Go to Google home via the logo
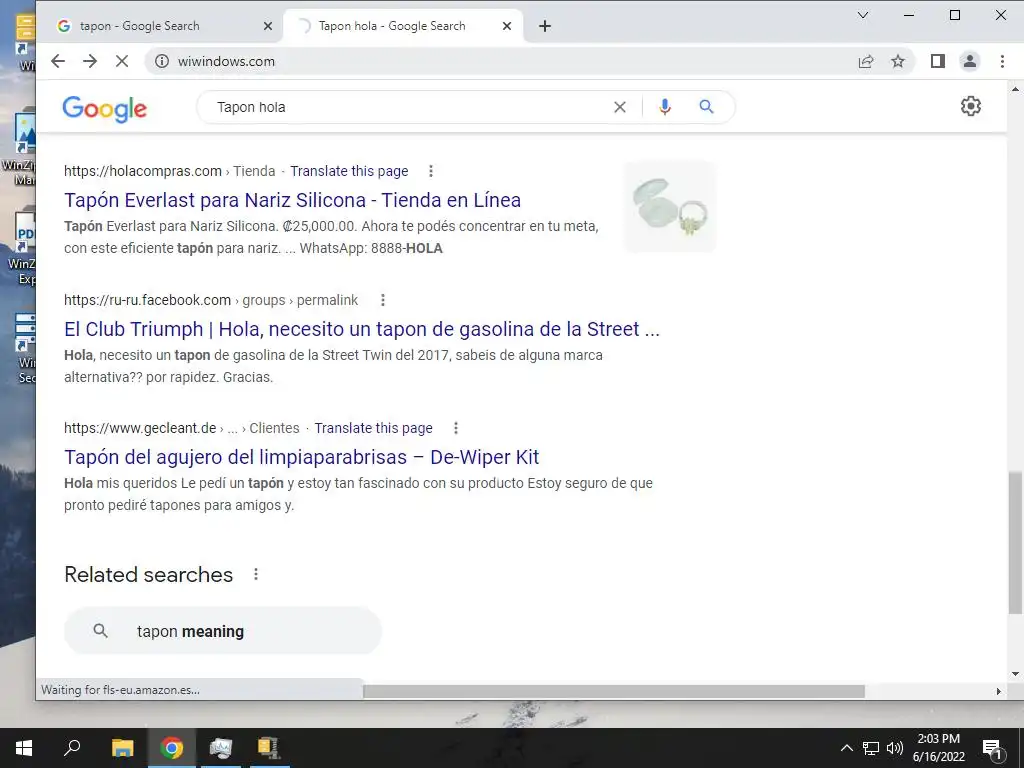Image resolution: width=1024 pixels, height=768 pixels. click(x=104, y=108)
